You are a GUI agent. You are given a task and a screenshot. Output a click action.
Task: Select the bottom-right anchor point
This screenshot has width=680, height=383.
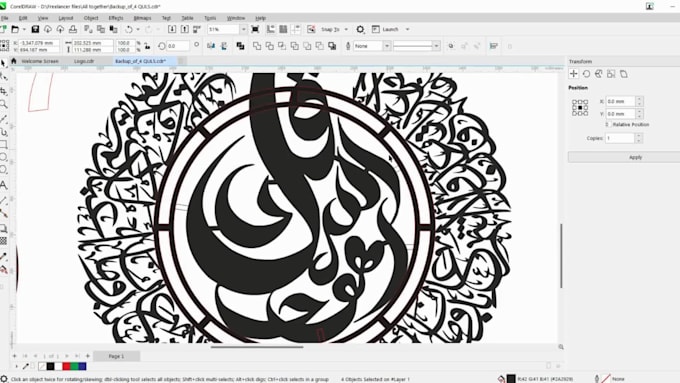pyautogui.click(x=585, y=113)
